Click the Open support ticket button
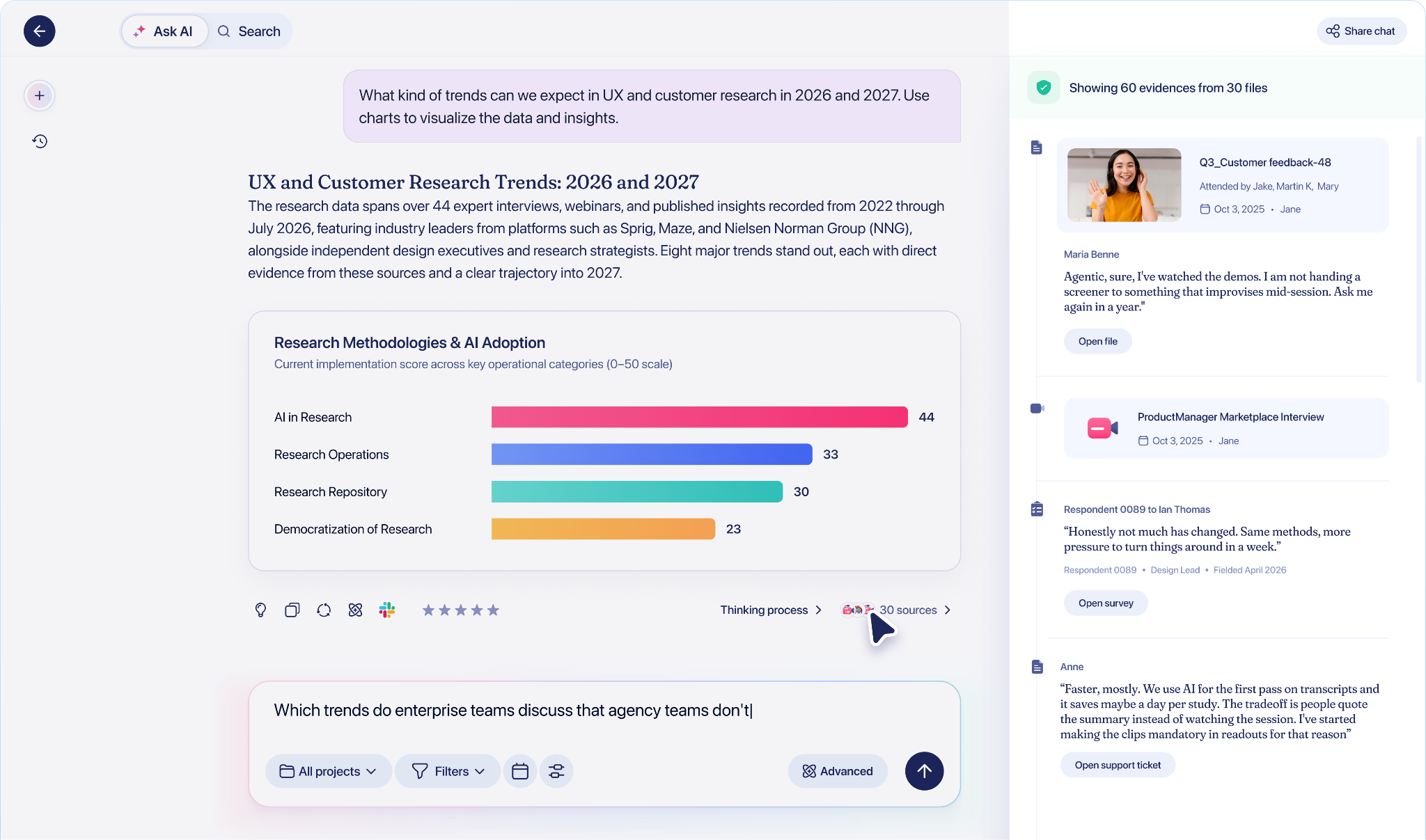This screenshot has width=1426, height=840. (1118, 765)
